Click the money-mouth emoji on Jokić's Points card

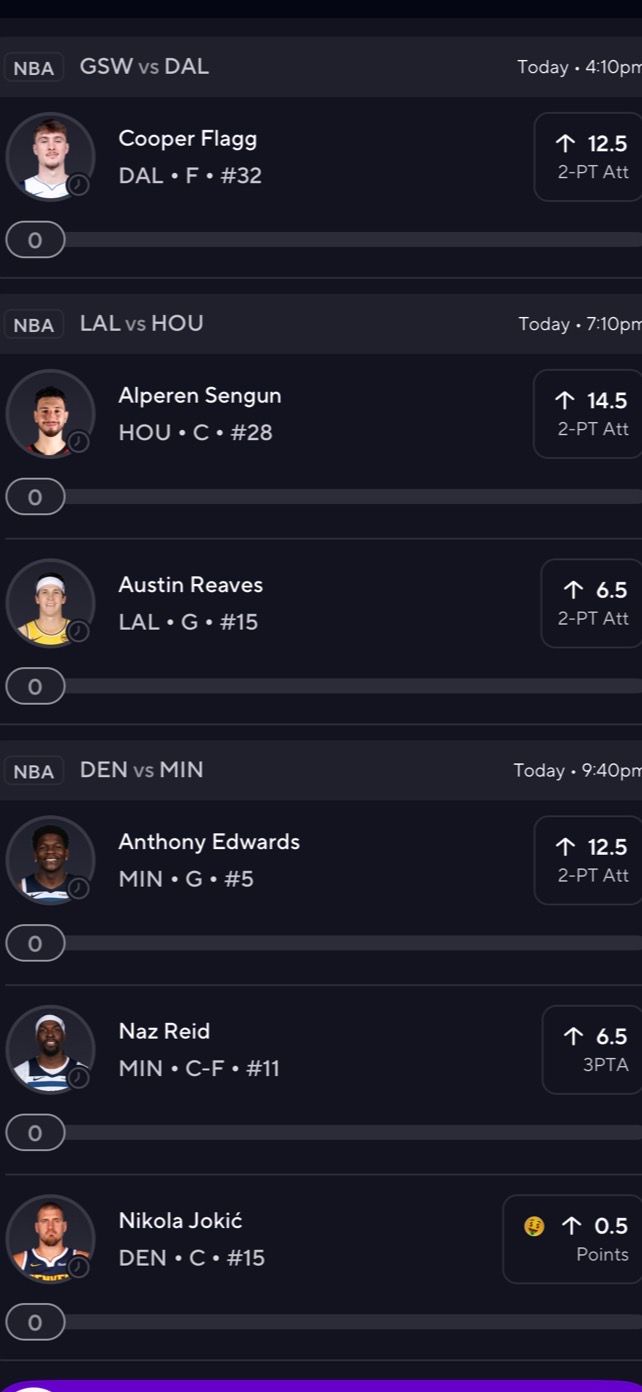point(534,1225)
